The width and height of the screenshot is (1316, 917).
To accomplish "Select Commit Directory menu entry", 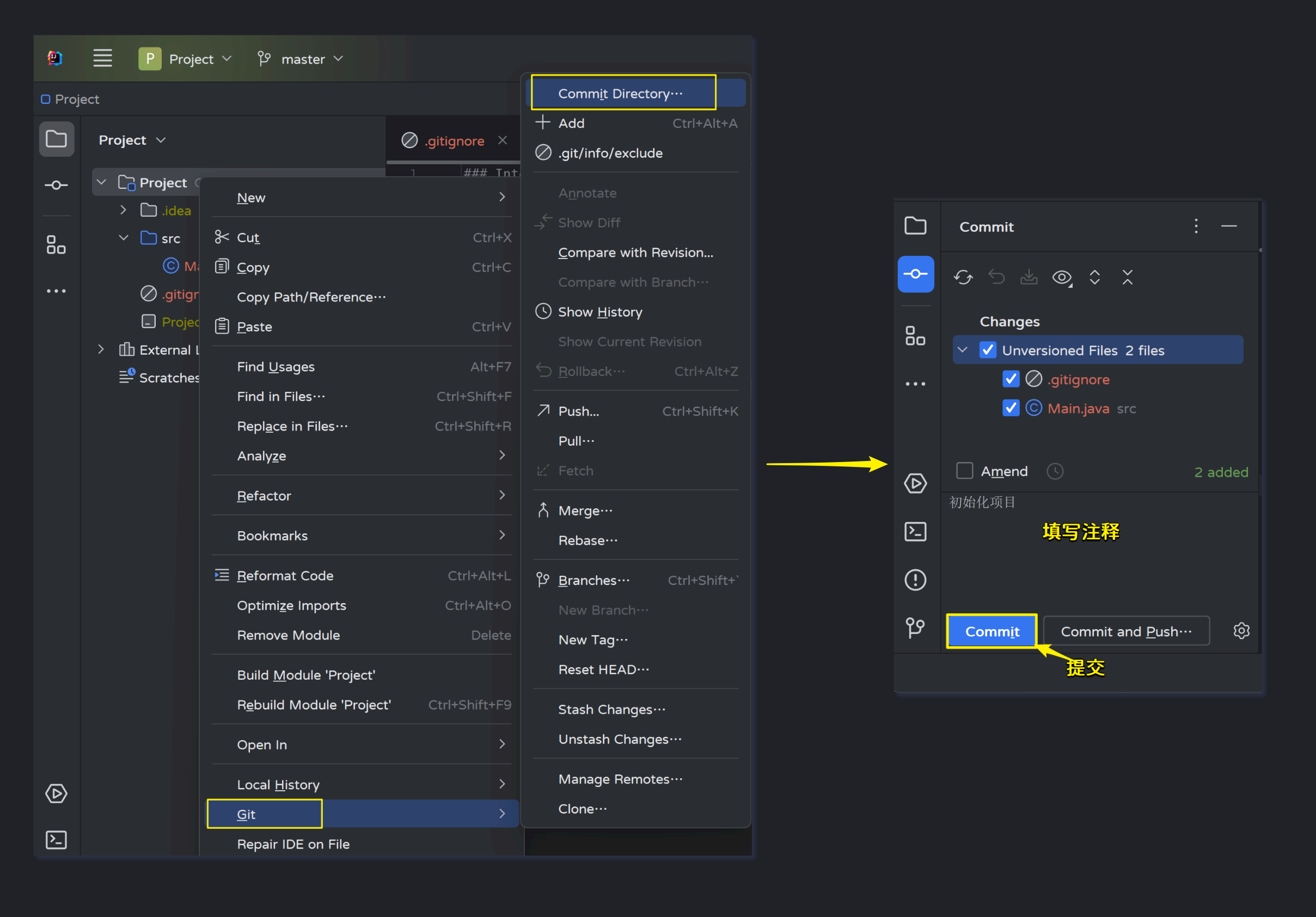I will tap(621, 94).
